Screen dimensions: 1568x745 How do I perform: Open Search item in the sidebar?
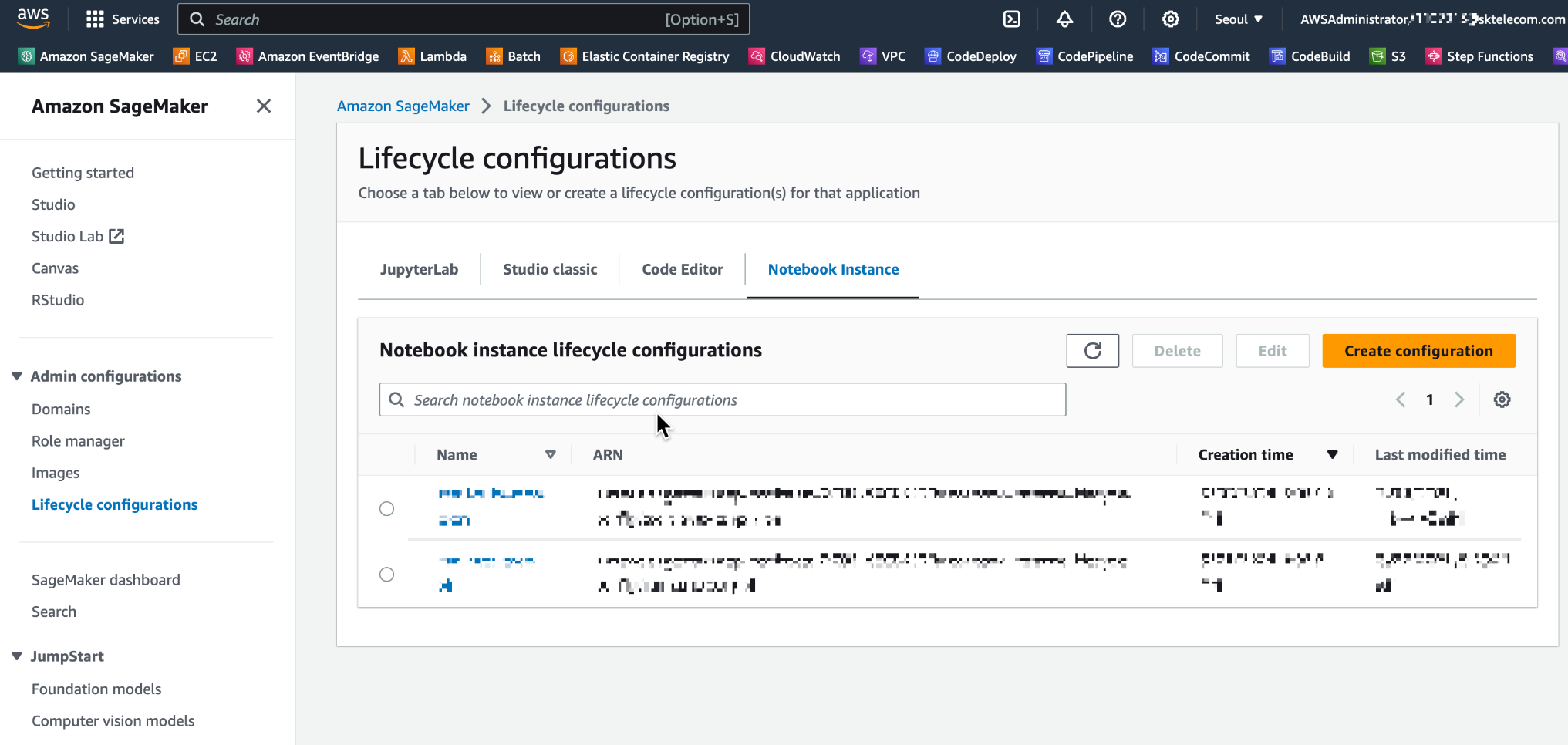click(x=54, y=612)
